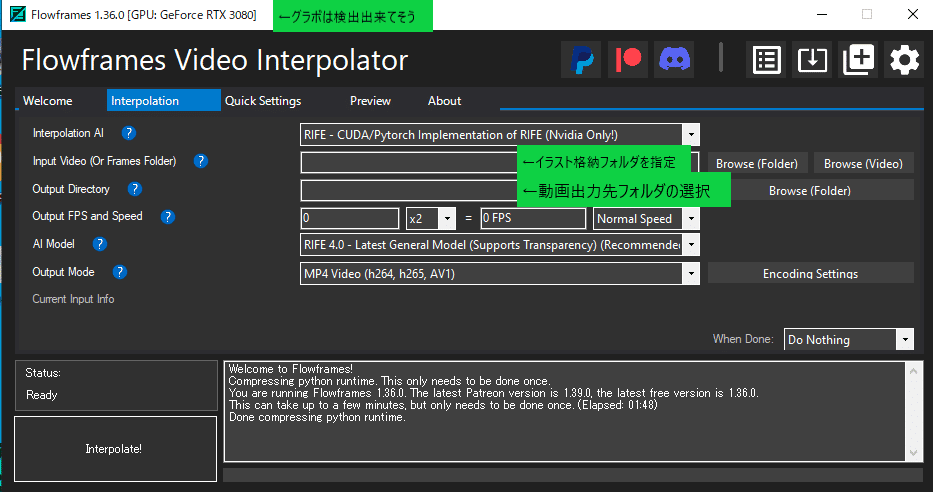Click the 'Done compressing python runtime.' log line
Screen dimensions: 933x492
317,417
